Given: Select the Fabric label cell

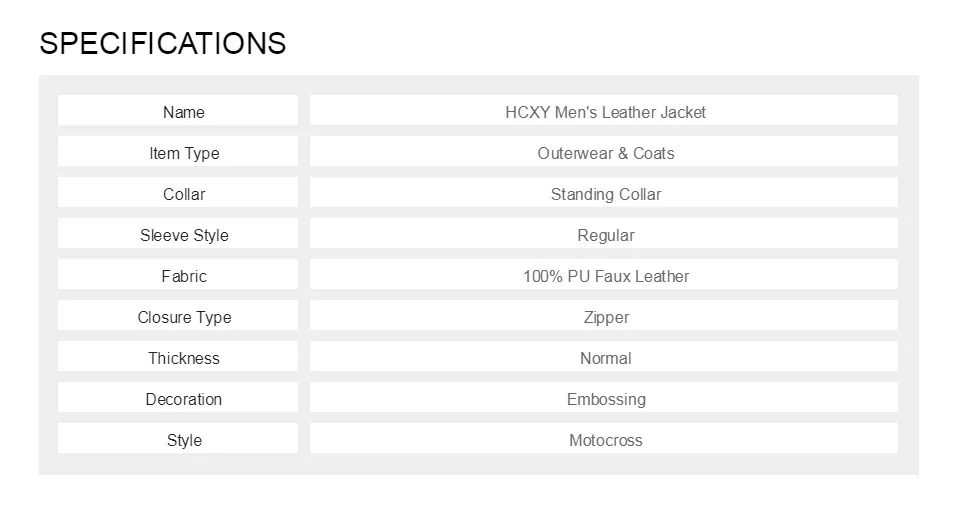Looking at the screenshot, I should (x=183, y=276).
